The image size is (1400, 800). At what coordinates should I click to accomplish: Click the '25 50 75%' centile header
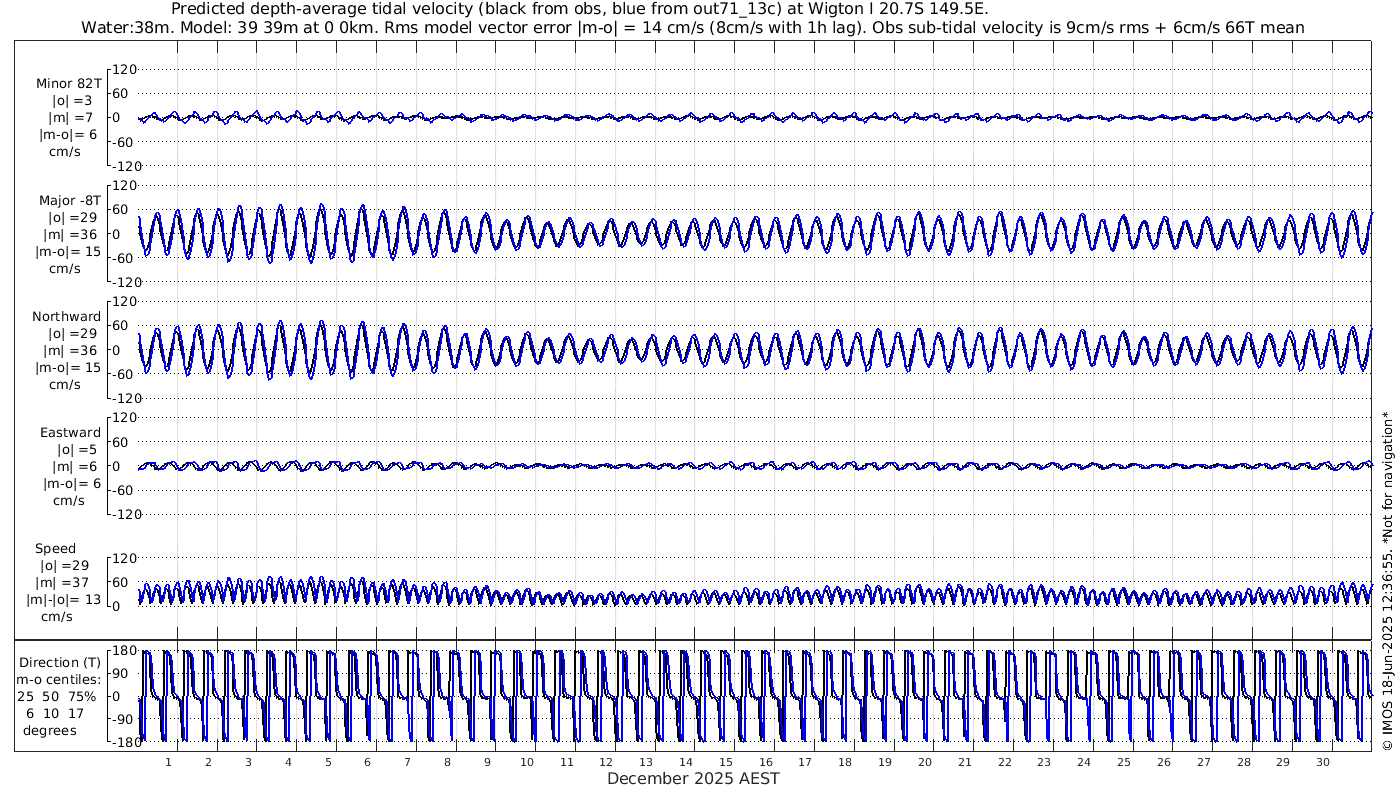click(56, 696)
